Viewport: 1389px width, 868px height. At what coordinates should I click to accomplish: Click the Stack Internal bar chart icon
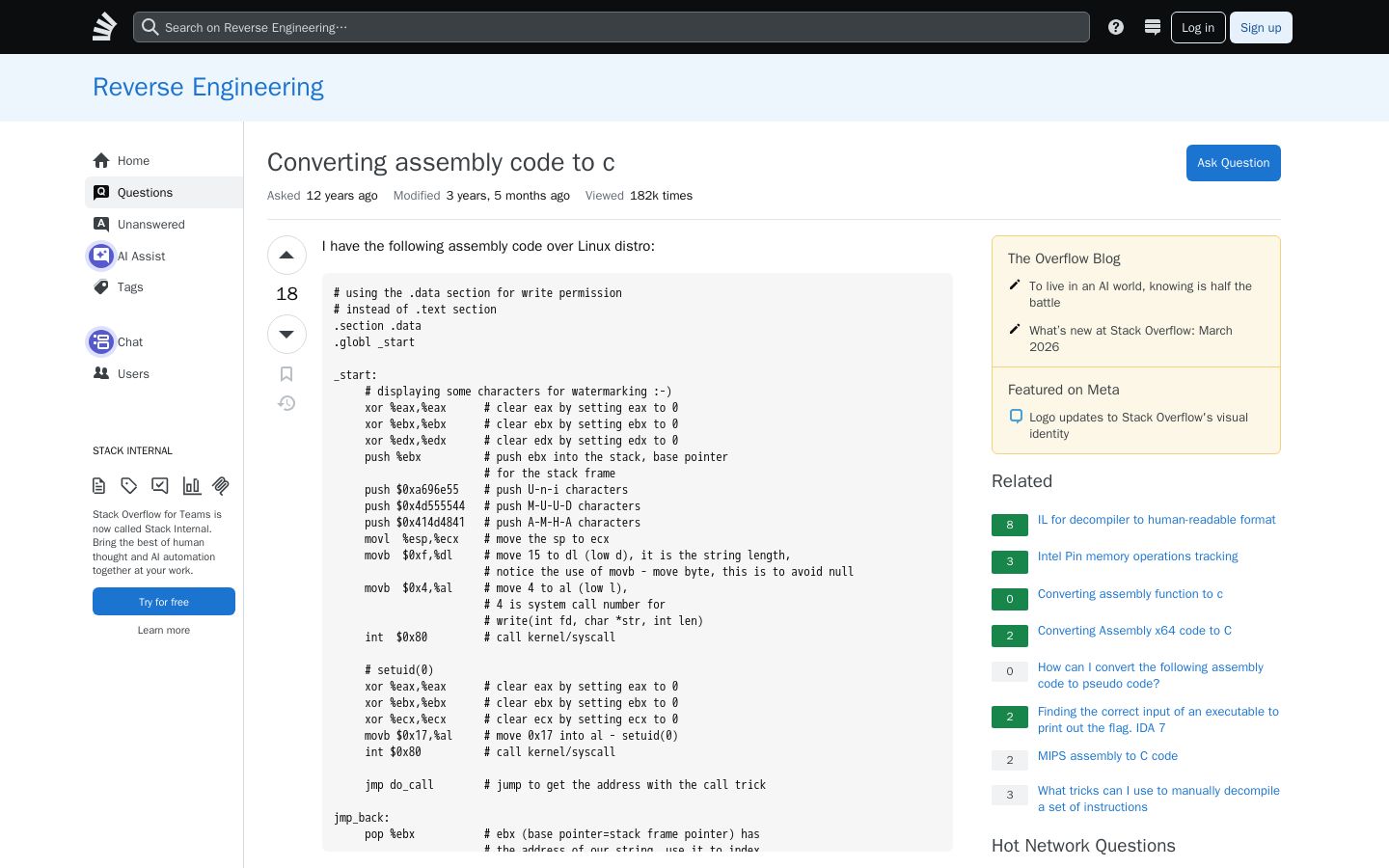191,486
